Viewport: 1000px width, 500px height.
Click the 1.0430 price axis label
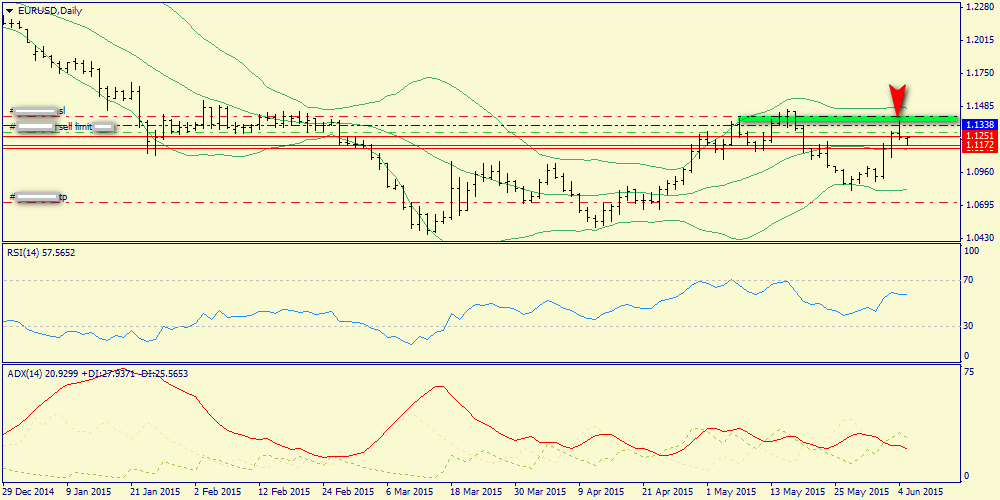point(980,238)
